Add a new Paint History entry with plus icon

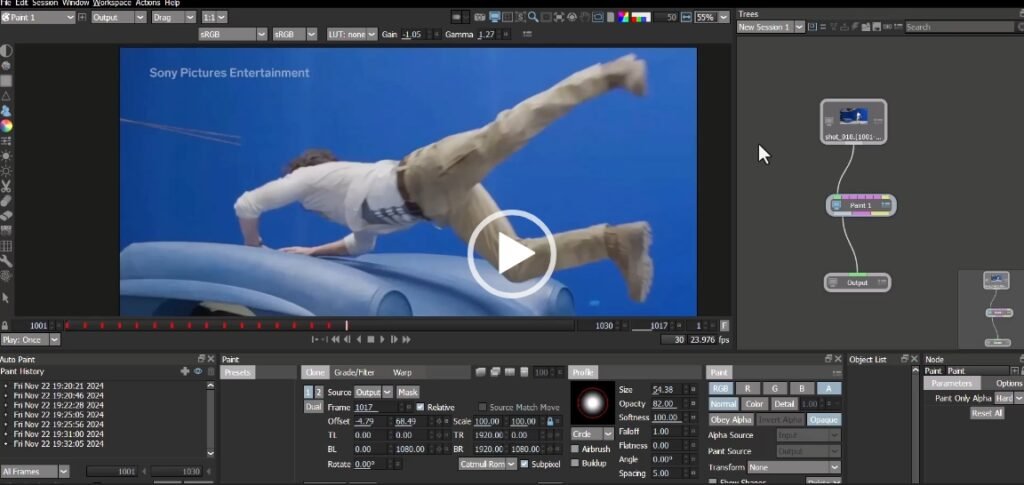pyautogui.click(x=185, y=371)
